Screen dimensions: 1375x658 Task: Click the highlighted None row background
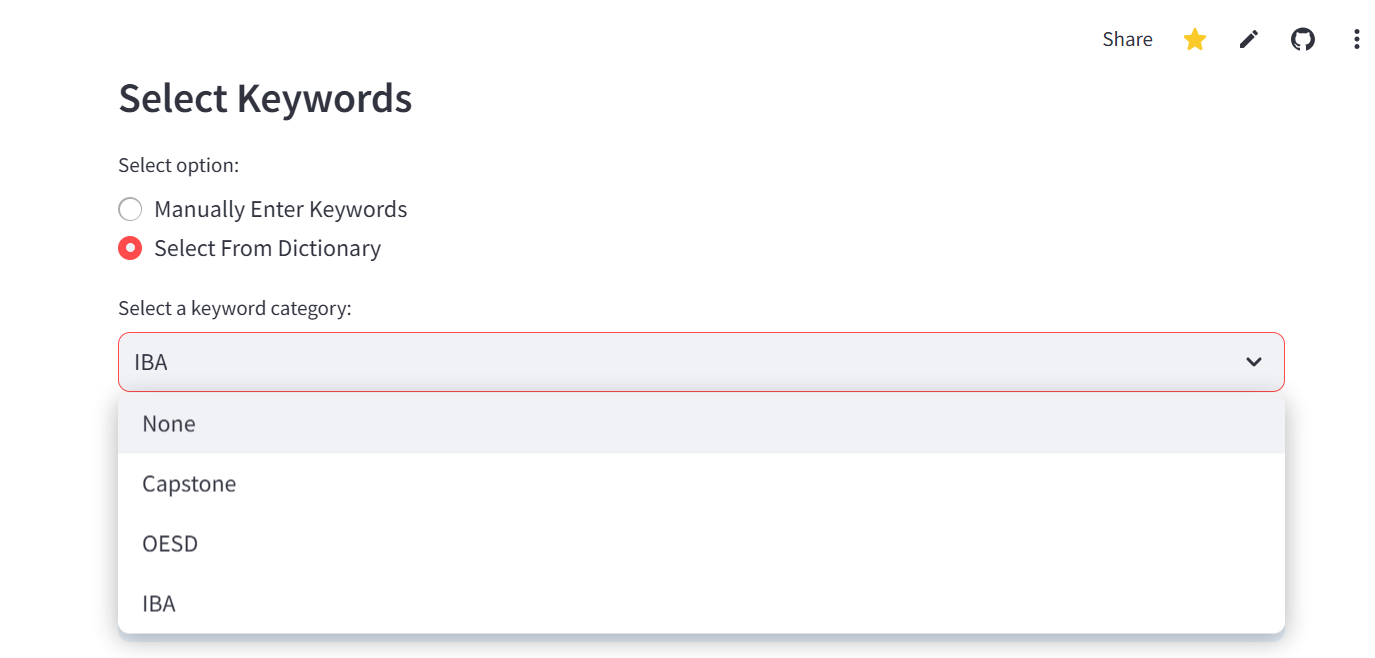pos(701,423)
